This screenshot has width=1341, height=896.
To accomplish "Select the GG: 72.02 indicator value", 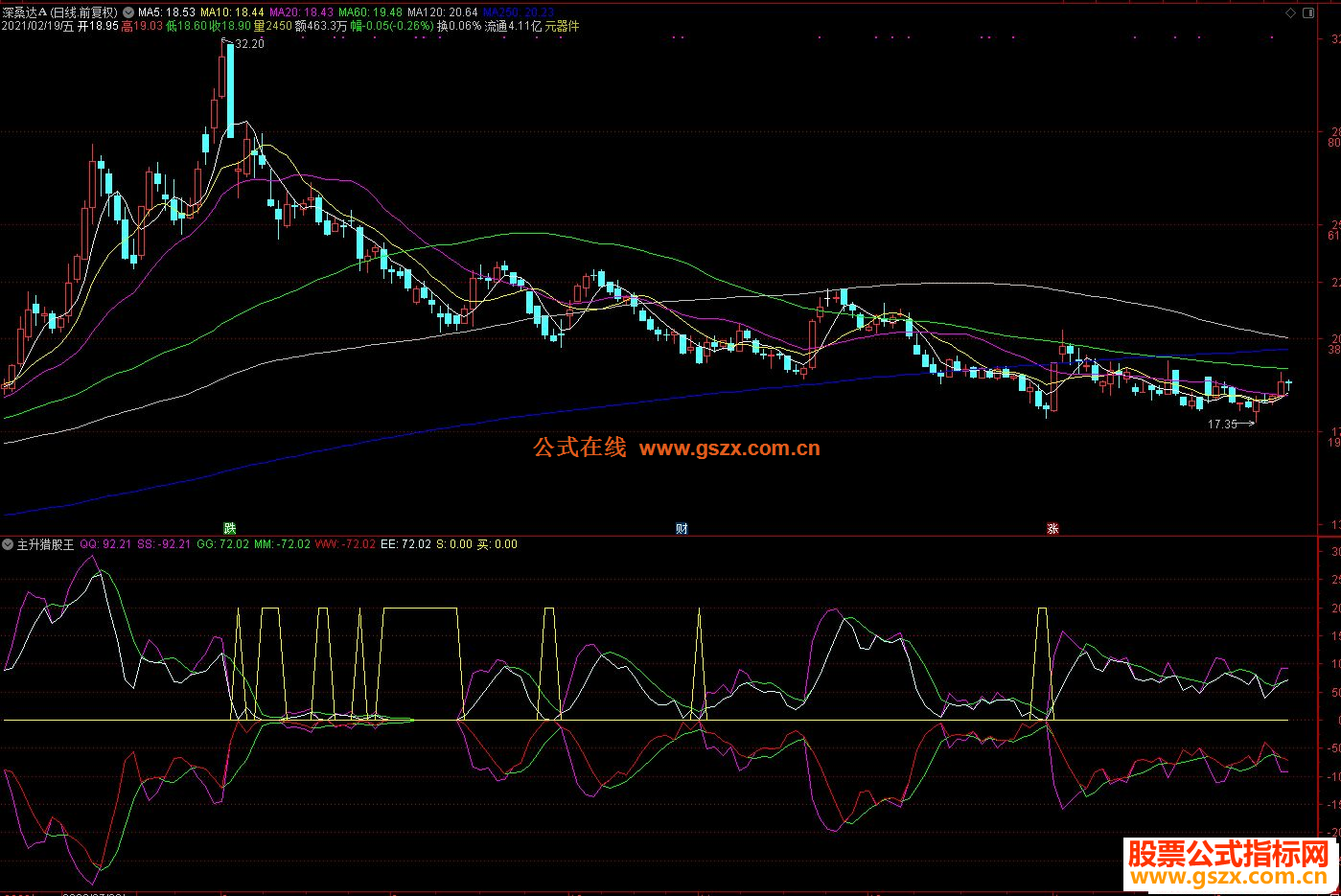I will tap(222, 544).
